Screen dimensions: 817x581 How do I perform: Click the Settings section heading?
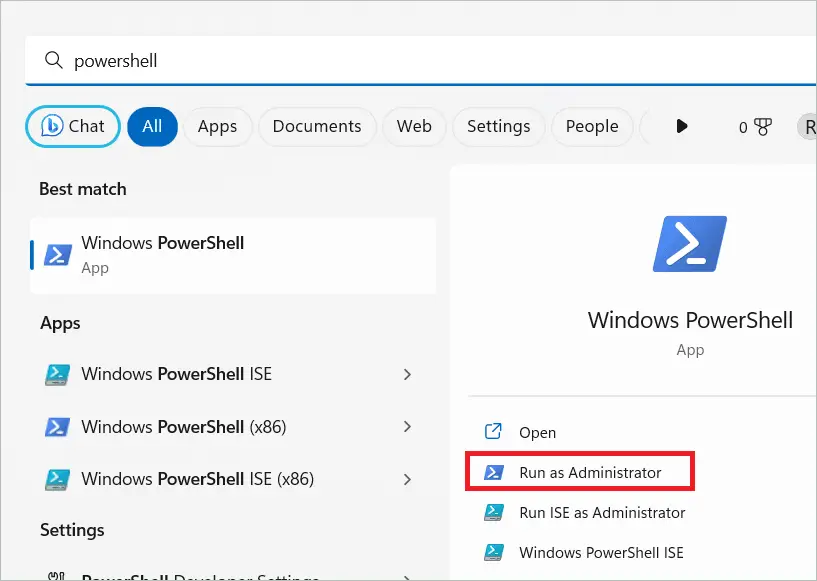click(x=72, y=530)
